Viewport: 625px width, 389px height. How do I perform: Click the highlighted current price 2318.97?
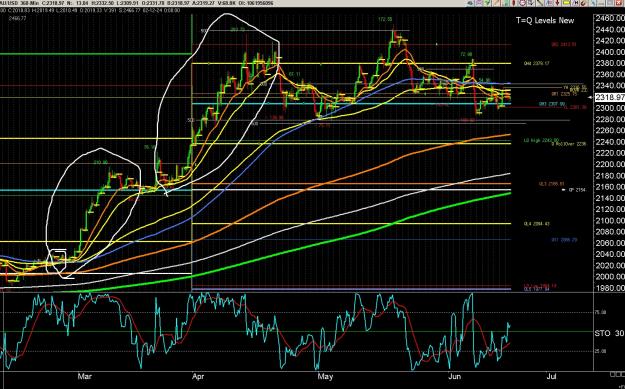point(609,97)
